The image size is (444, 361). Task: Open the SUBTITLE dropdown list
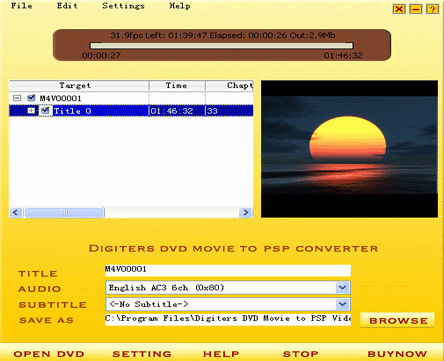pyautogui.click(x=228, y=304)
